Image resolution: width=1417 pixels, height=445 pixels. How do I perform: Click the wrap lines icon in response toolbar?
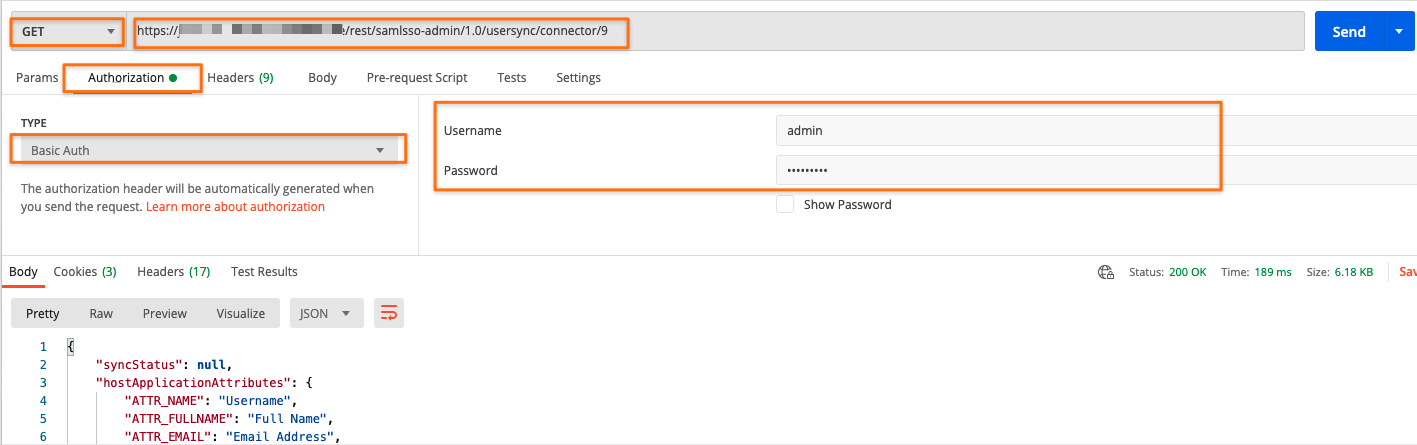[x=388, y=313]
